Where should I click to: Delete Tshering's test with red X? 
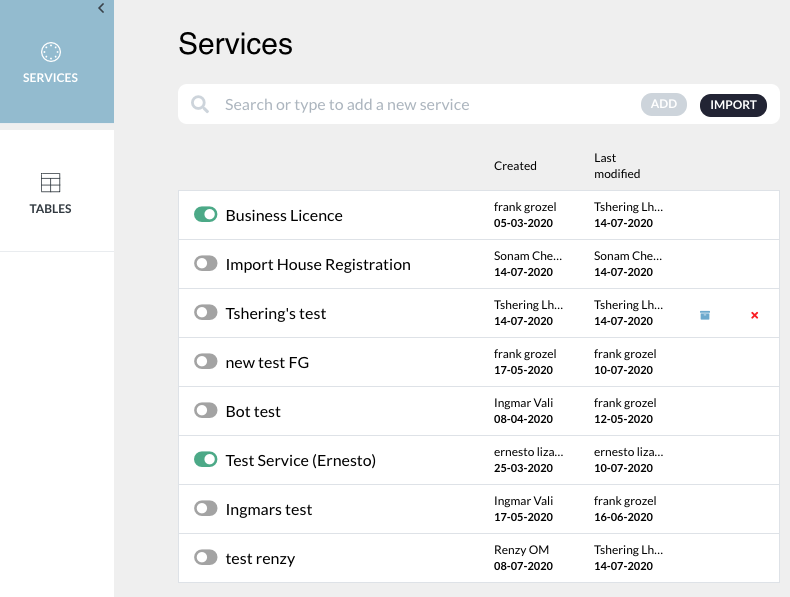click(754, 315)
